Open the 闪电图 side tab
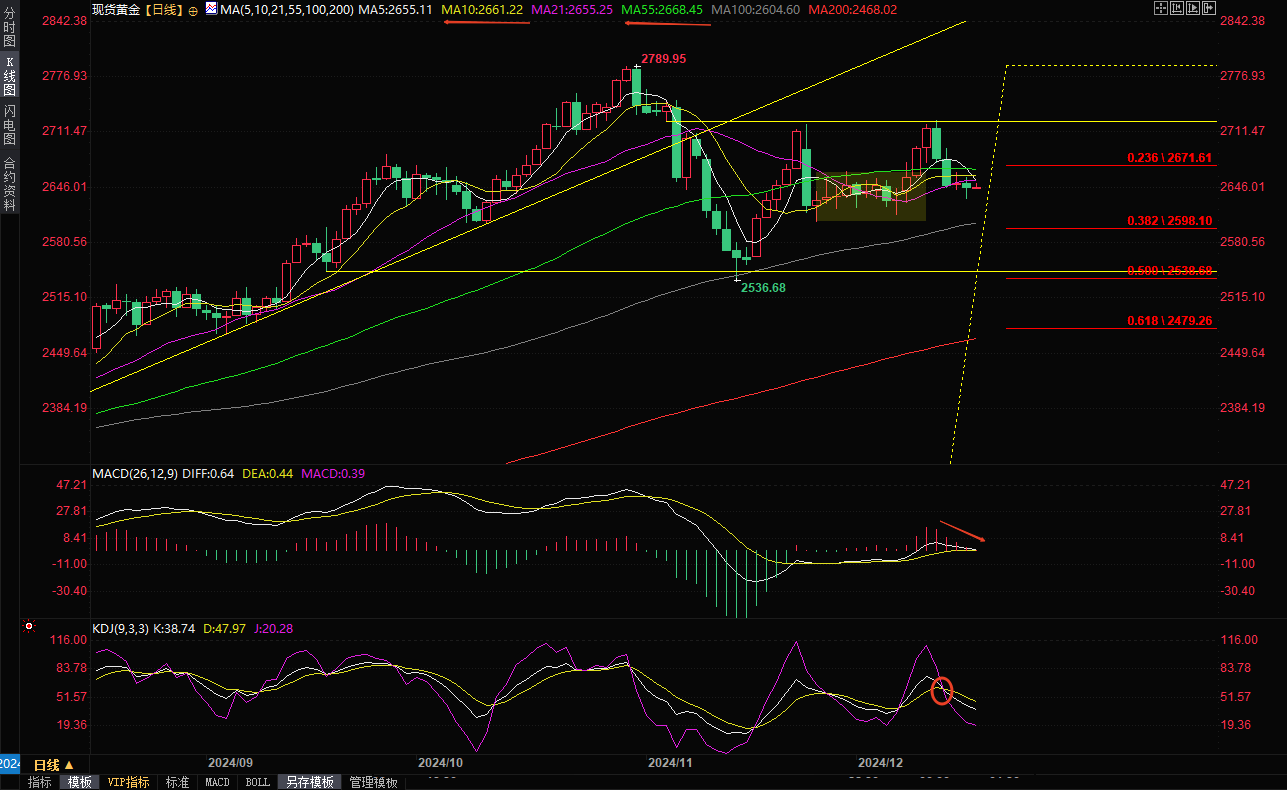Screen dimensions: 1287x790 click(x=9, y=125)
